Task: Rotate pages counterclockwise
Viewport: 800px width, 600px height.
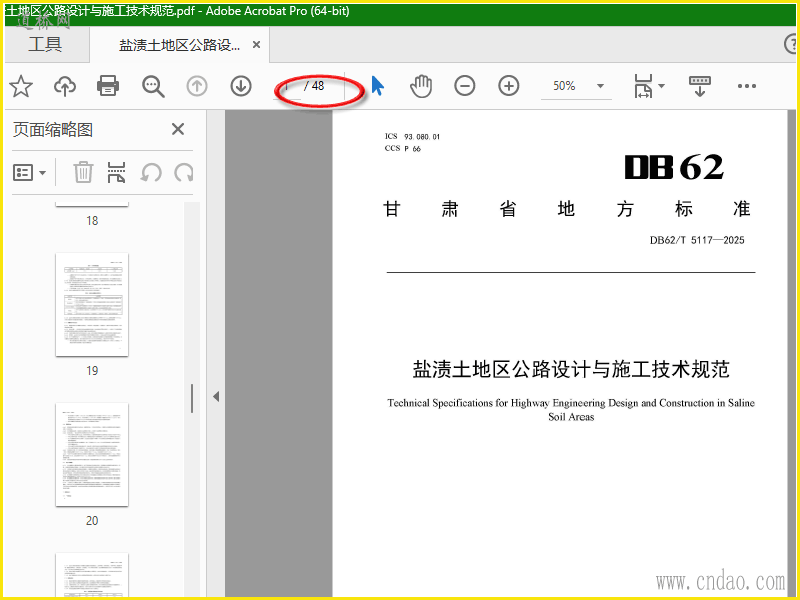Action: 151,172
